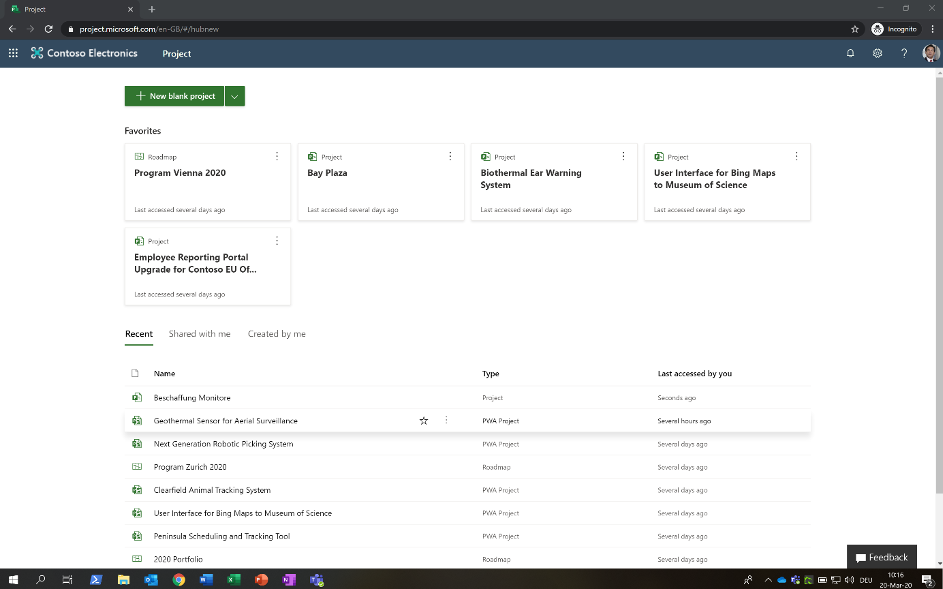The image size is (943, 589).
Task: Open more options on User Interface for Bing Maps card
Action: 796,156
